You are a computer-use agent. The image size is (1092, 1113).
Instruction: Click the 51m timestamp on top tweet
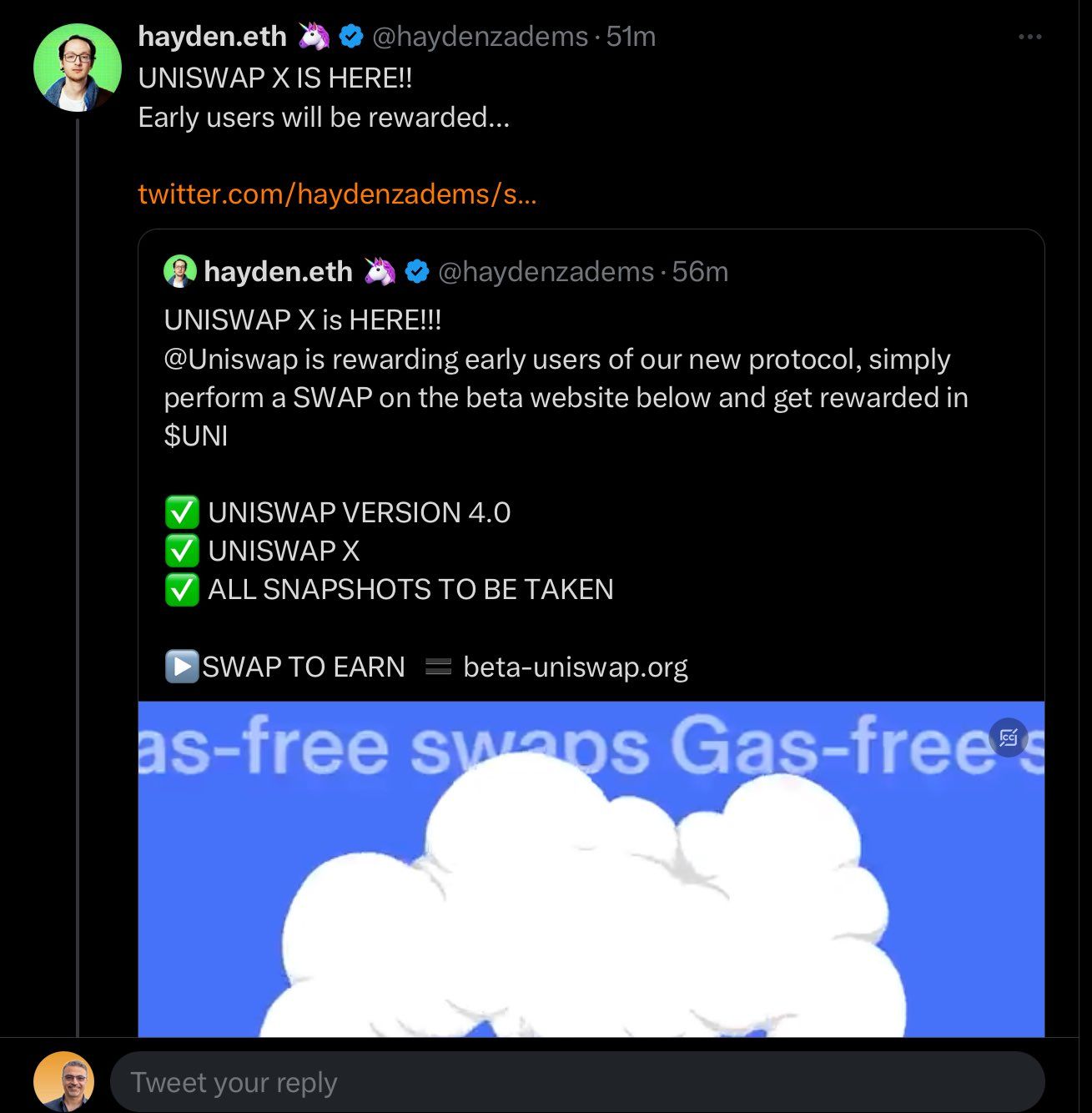[x=631, y=37]
